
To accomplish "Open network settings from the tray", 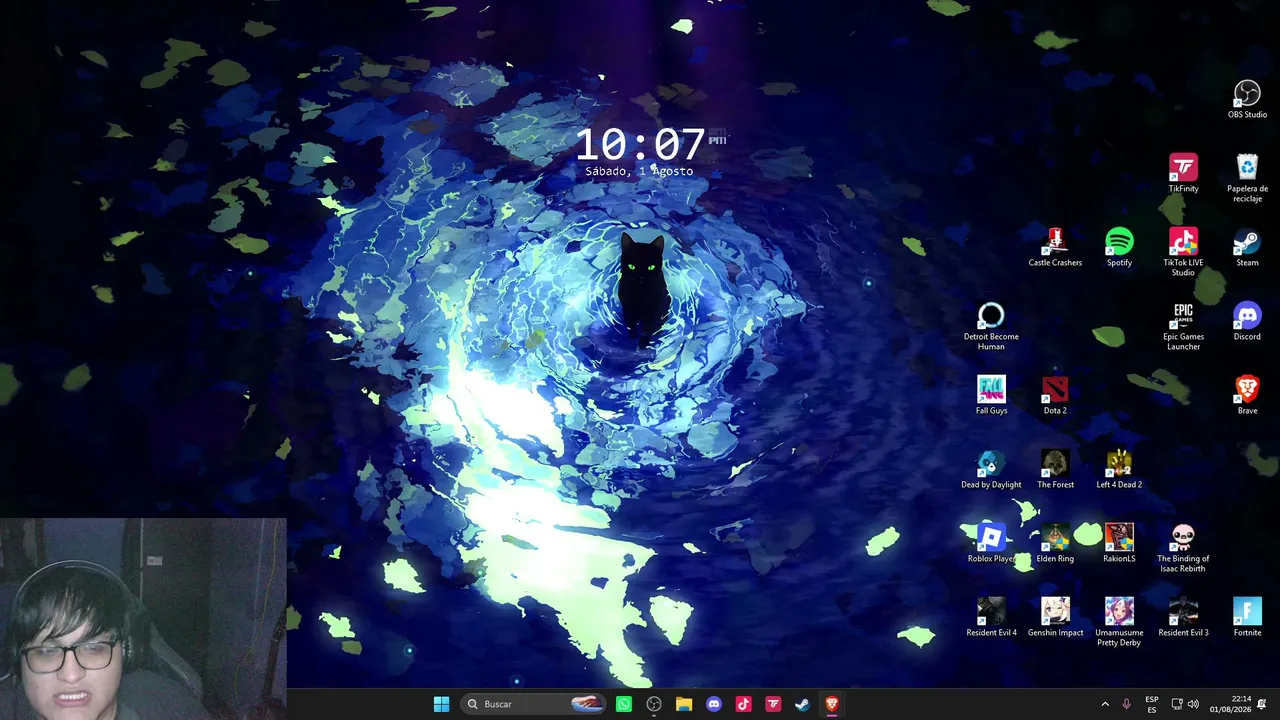I will click(x=1177, y=704).
